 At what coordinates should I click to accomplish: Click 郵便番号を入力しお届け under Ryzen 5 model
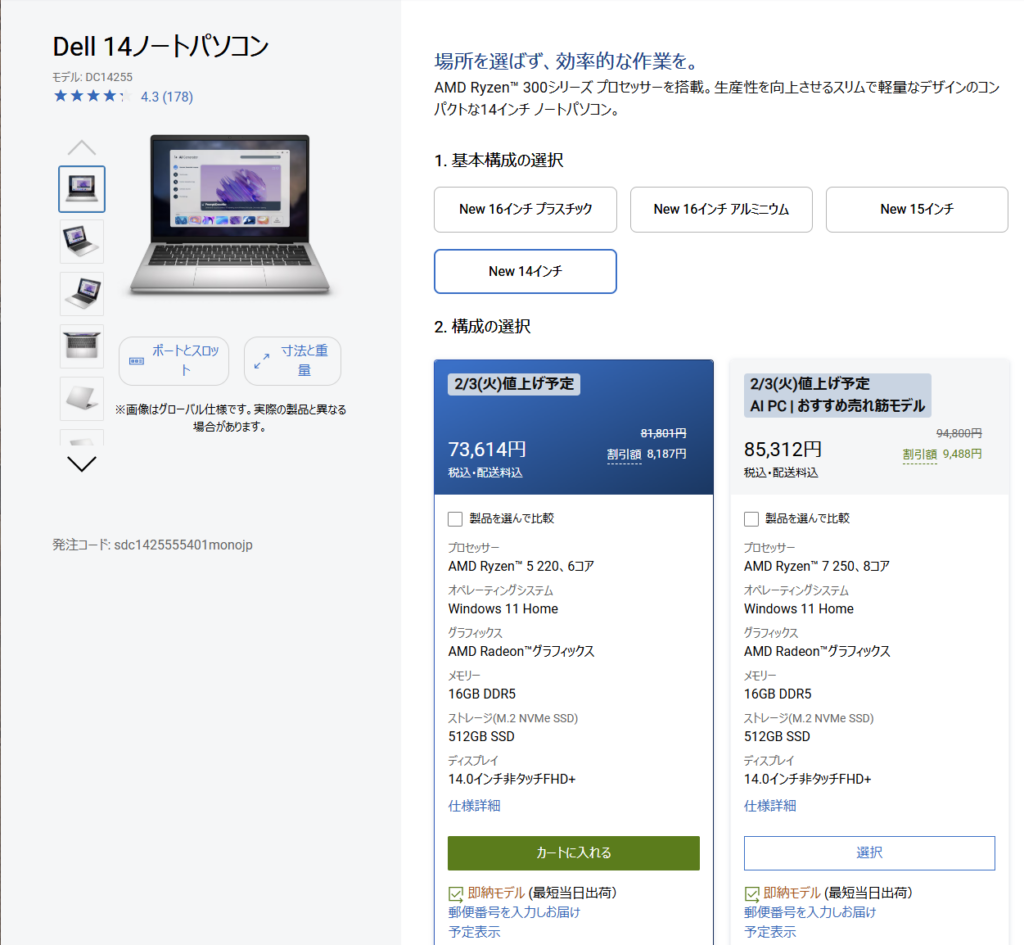click(x=514, y=911)
